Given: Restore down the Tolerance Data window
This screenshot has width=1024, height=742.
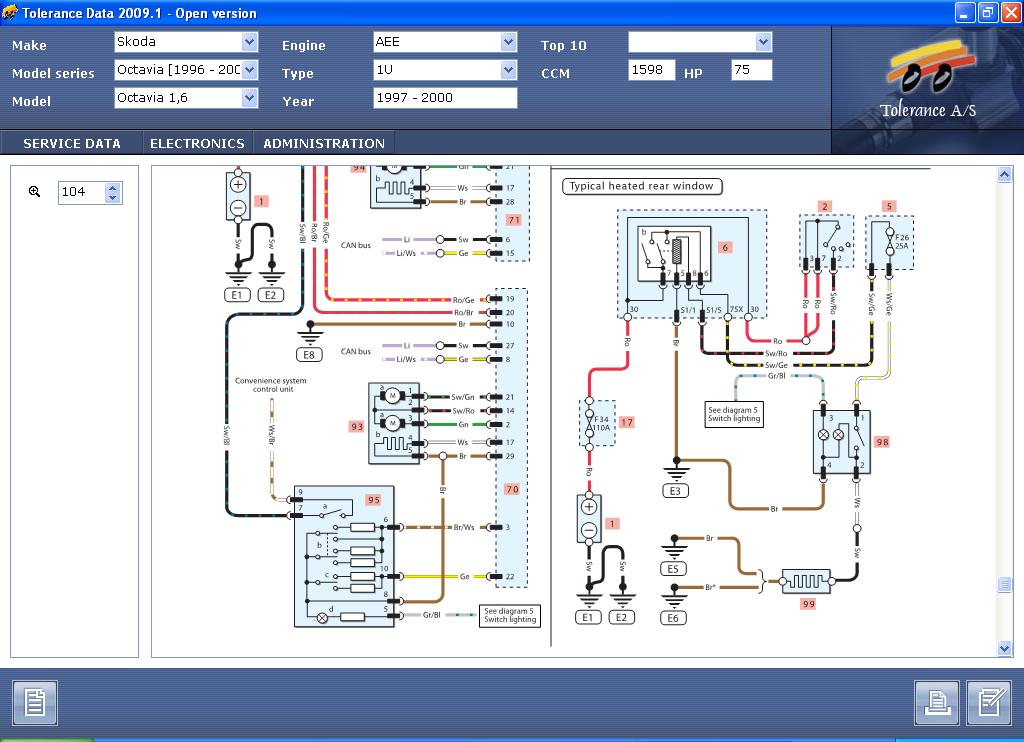Looking at the screenshot, I should point(988,12).
